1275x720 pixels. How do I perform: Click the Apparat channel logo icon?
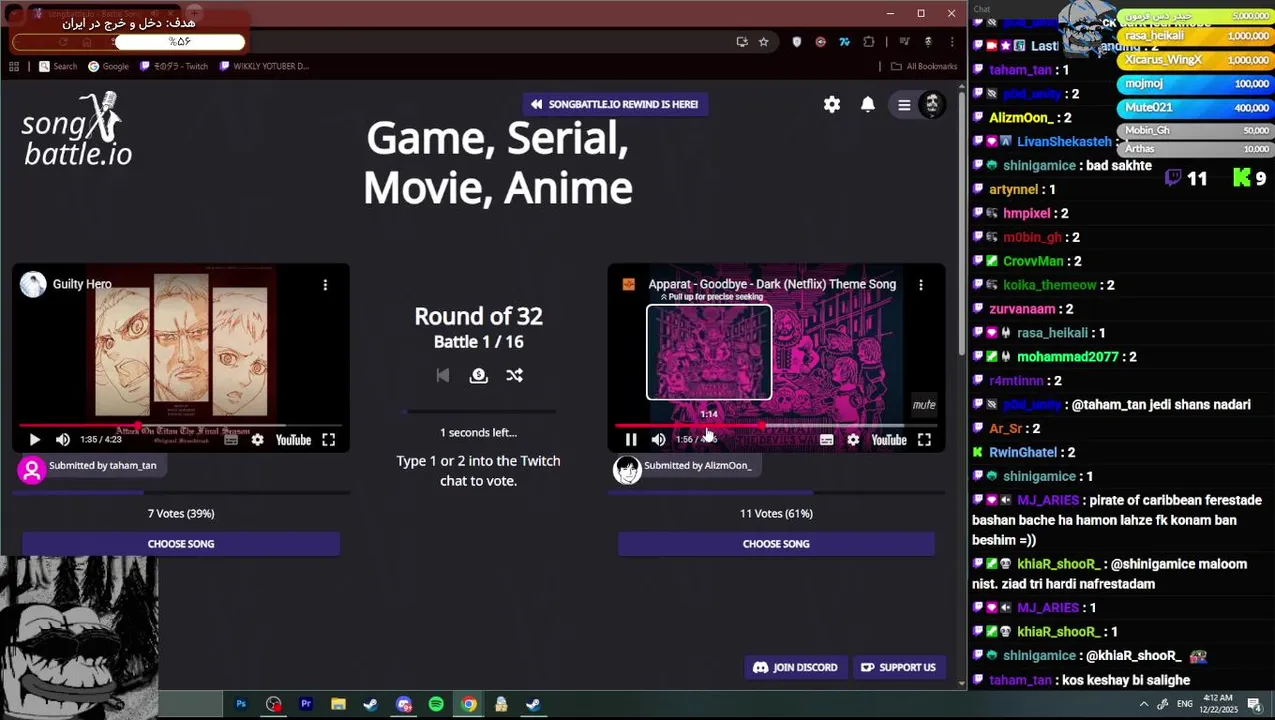tap(629, 284)
